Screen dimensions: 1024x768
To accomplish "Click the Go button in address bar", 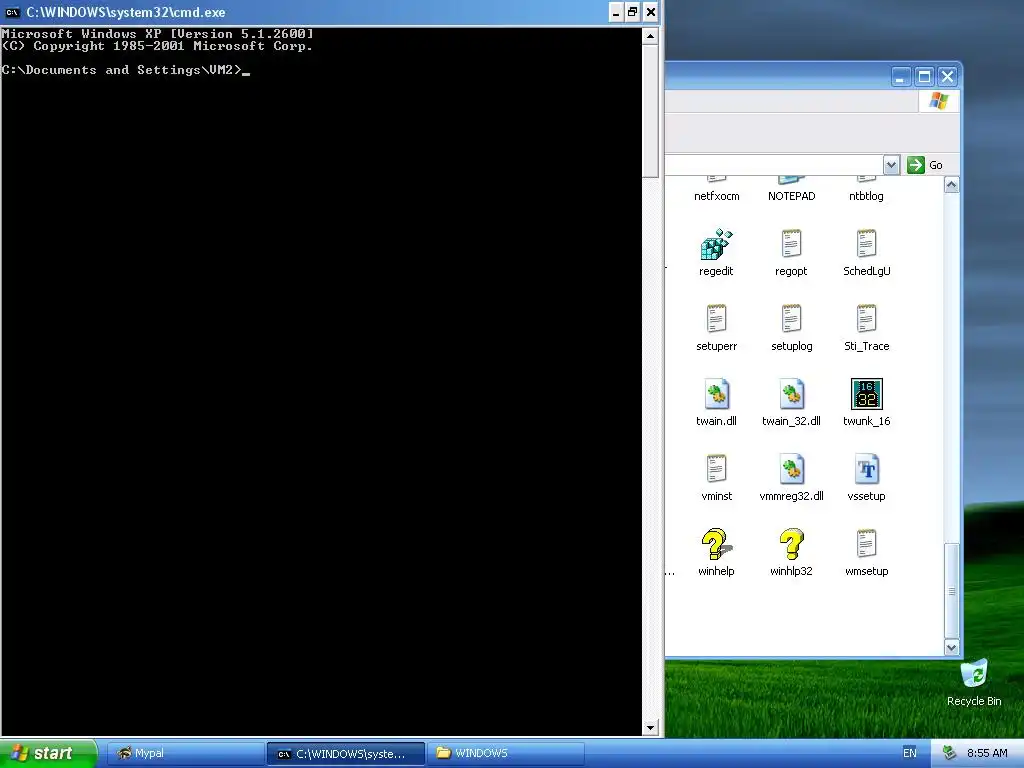I will 925,165.
